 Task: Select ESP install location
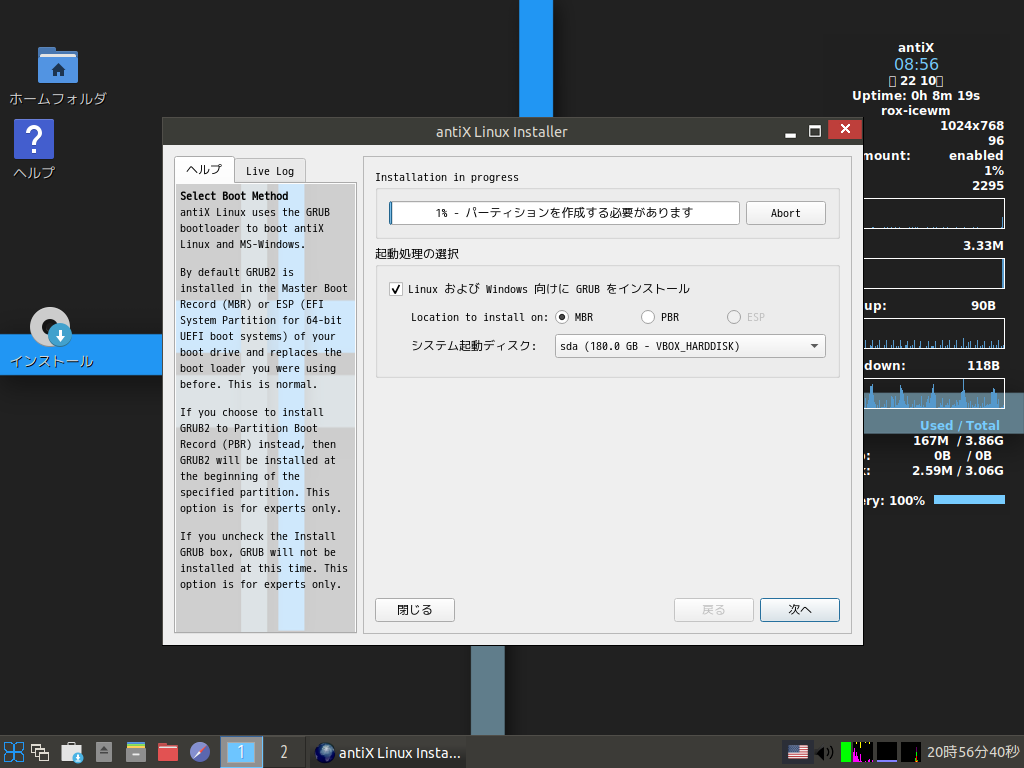coord(734,317)
